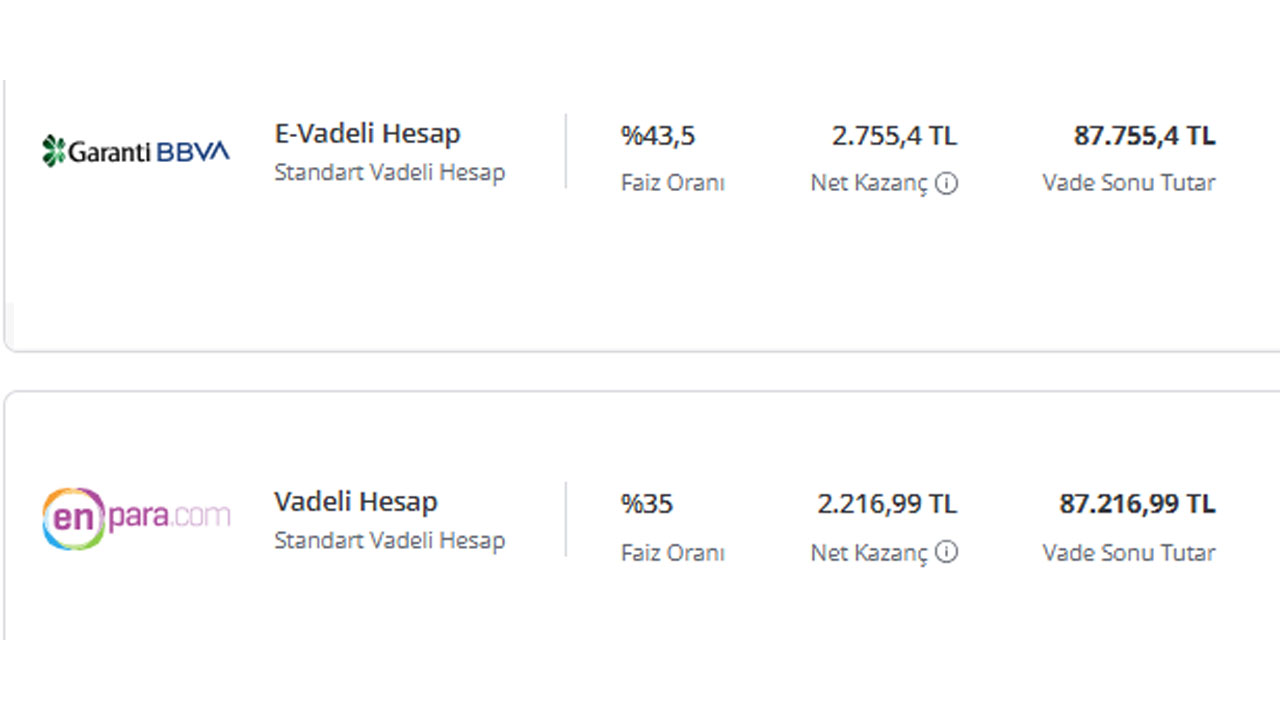Viewport: 1280px width, 720px height.
Task: Click the enpara.com logo
Action: click(136, 518)
